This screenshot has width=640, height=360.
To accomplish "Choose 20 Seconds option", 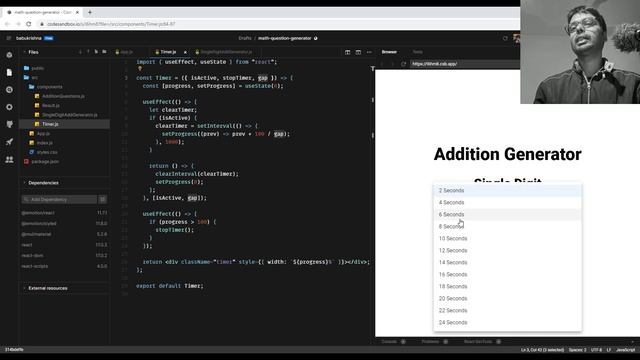I will pyautogui.click(x=507, y=299).
